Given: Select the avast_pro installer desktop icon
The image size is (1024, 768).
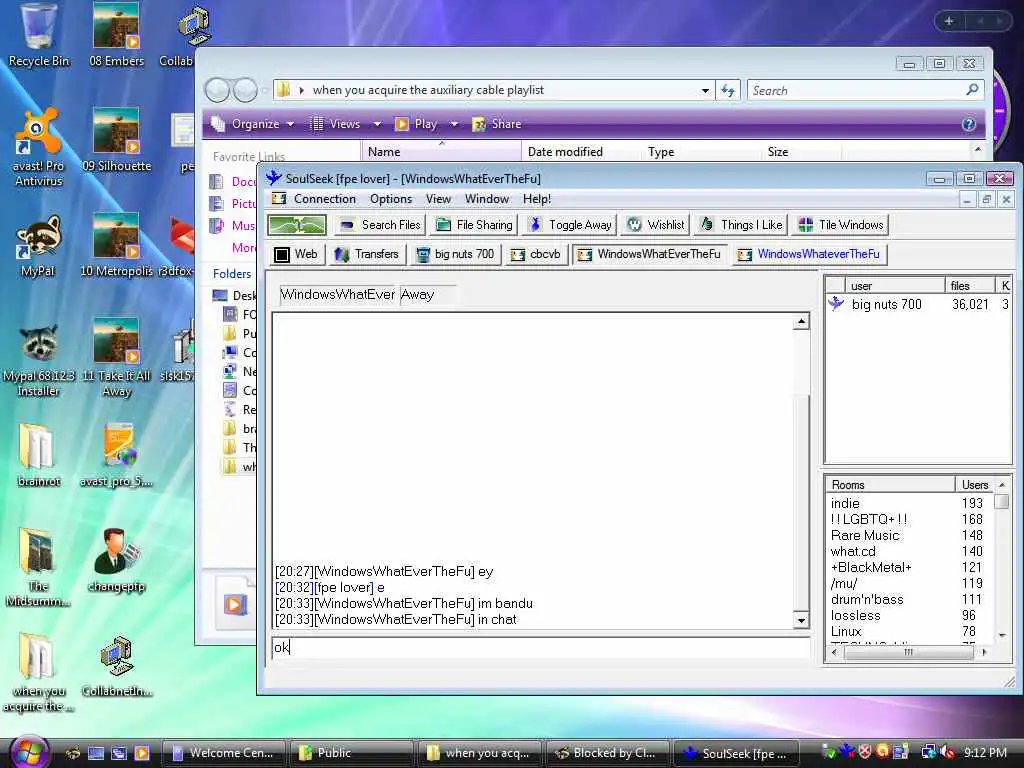Looking at the screenshot, I should [116, 455].
